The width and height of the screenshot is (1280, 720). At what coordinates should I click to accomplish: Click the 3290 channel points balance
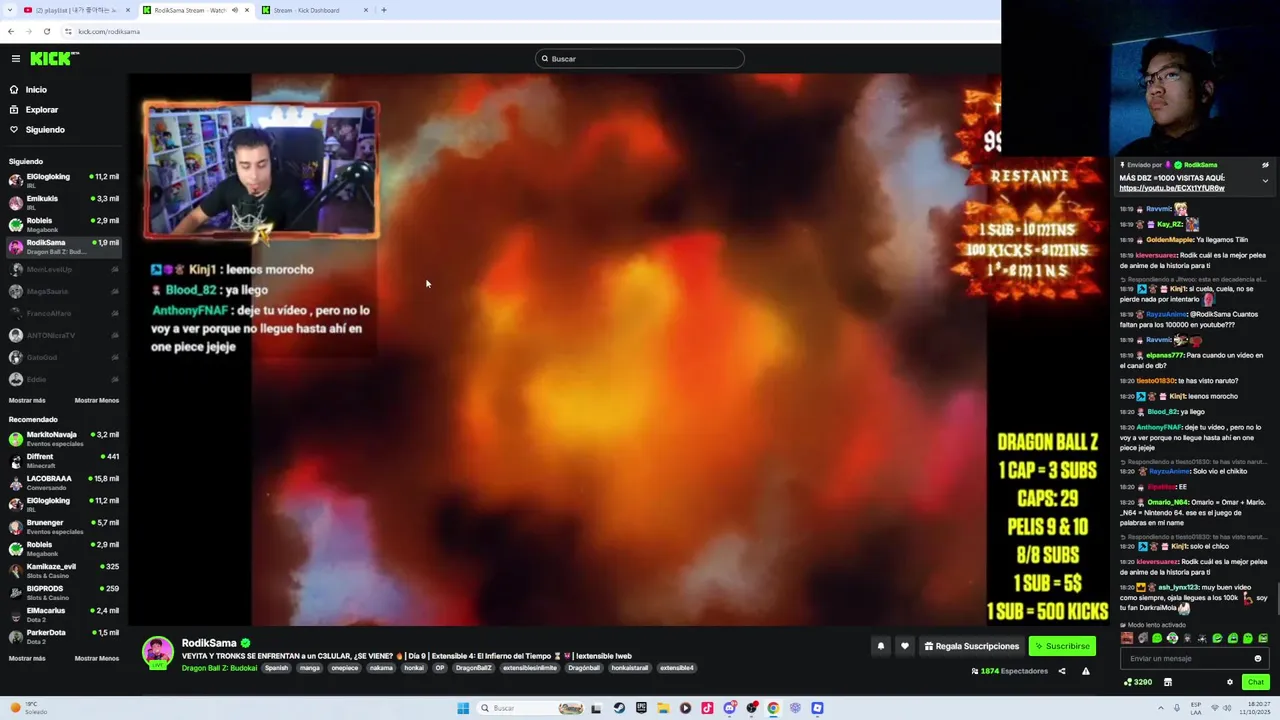[1138, 682]
